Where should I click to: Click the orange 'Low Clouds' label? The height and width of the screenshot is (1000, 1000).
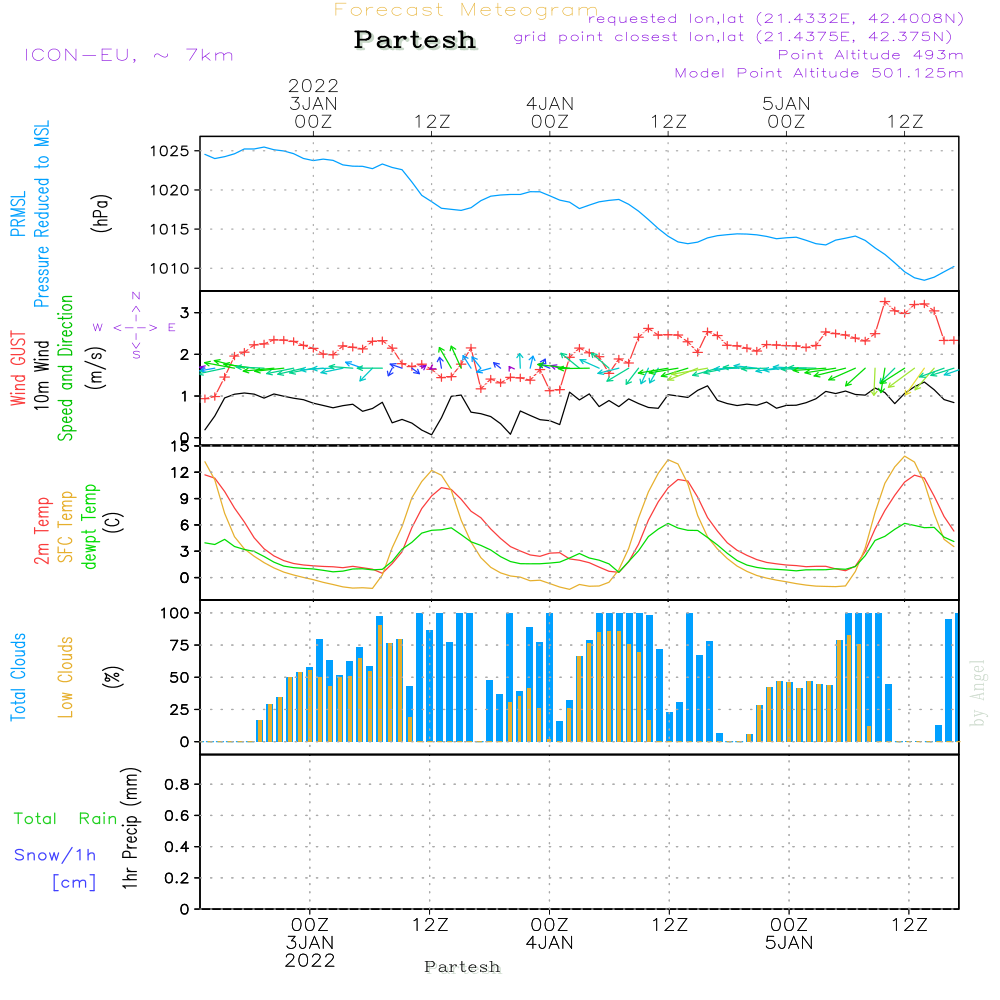pos(66,677)
